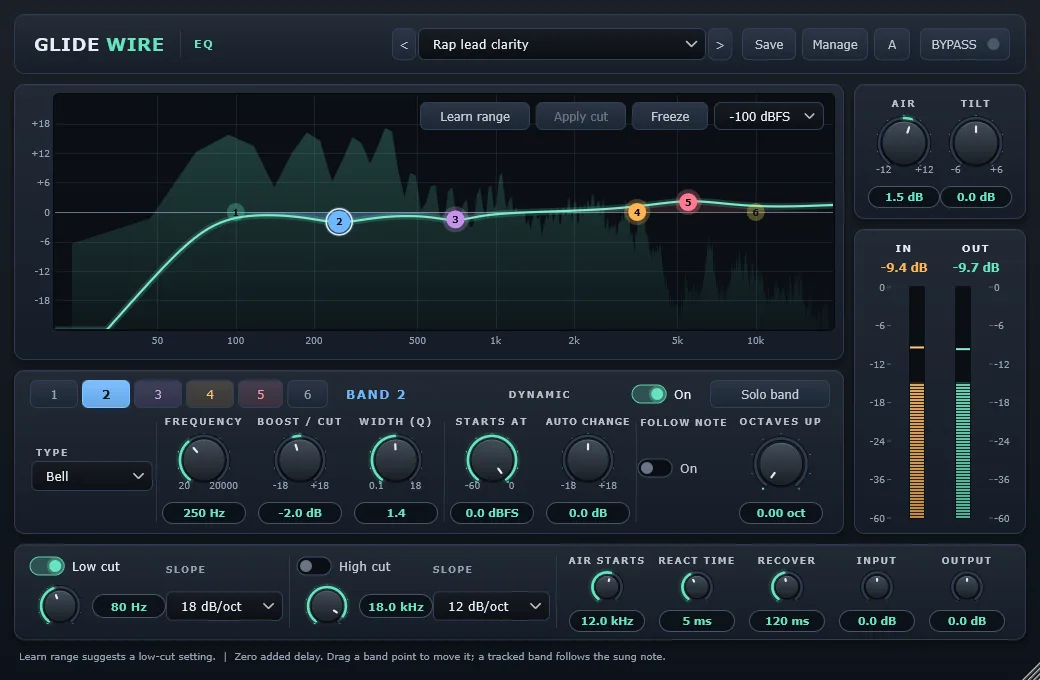This screenshot has height=680, width=1040.
Task: Click the TILT knob
Action: pyautogui.click(x=975, y=142)
